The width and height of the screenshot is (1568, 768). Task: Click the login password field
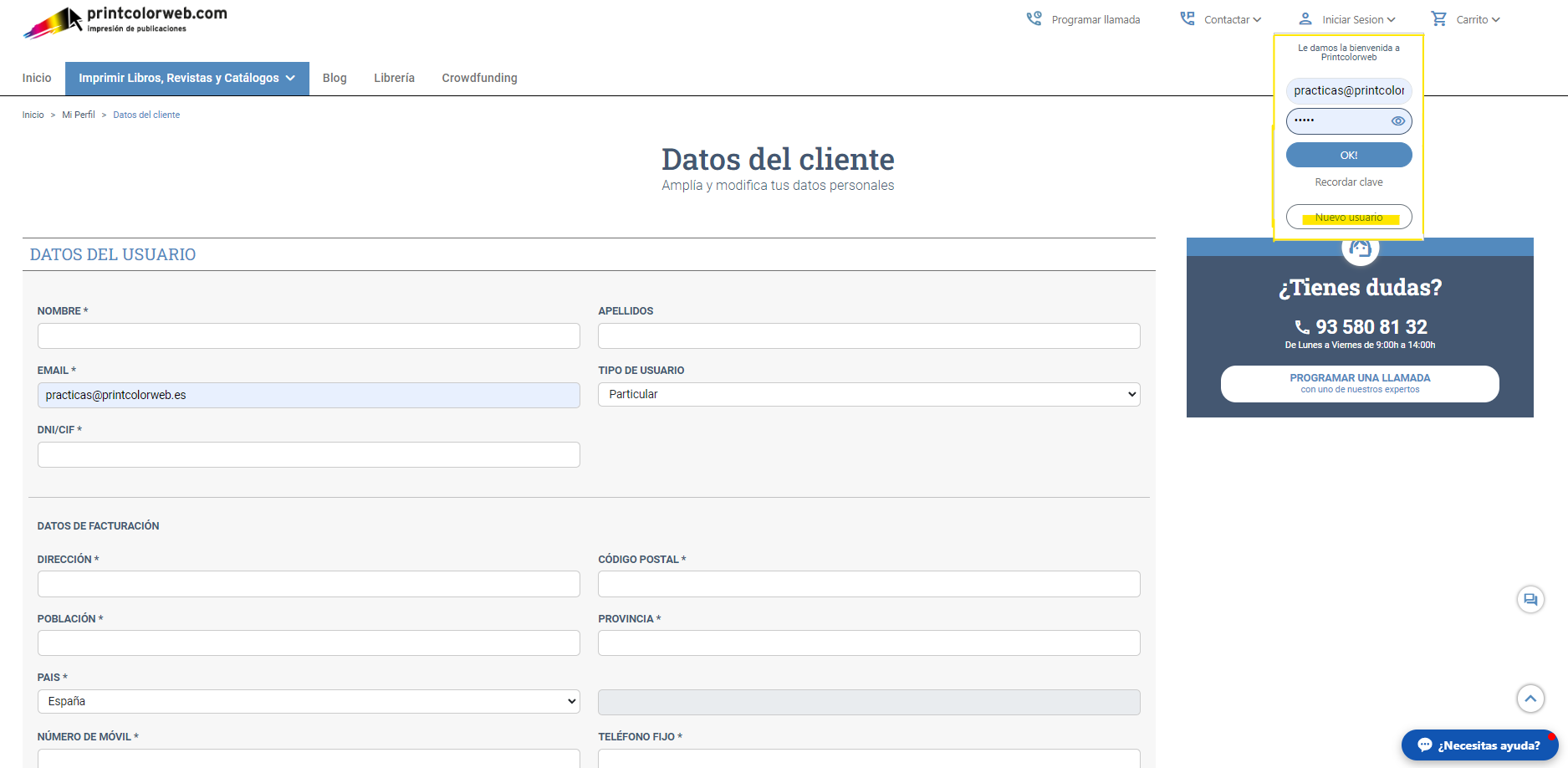click(1349, 121)
